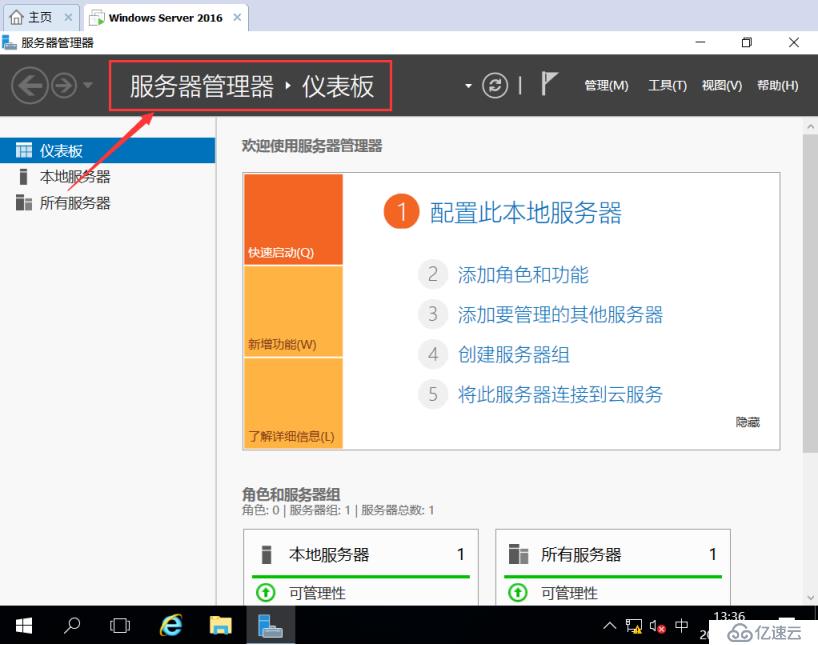Viewport: 818px width, 645px height.
Task: Click the vertical scrollbar thumb
Action: pyautogui.click(x=810, y=292)
